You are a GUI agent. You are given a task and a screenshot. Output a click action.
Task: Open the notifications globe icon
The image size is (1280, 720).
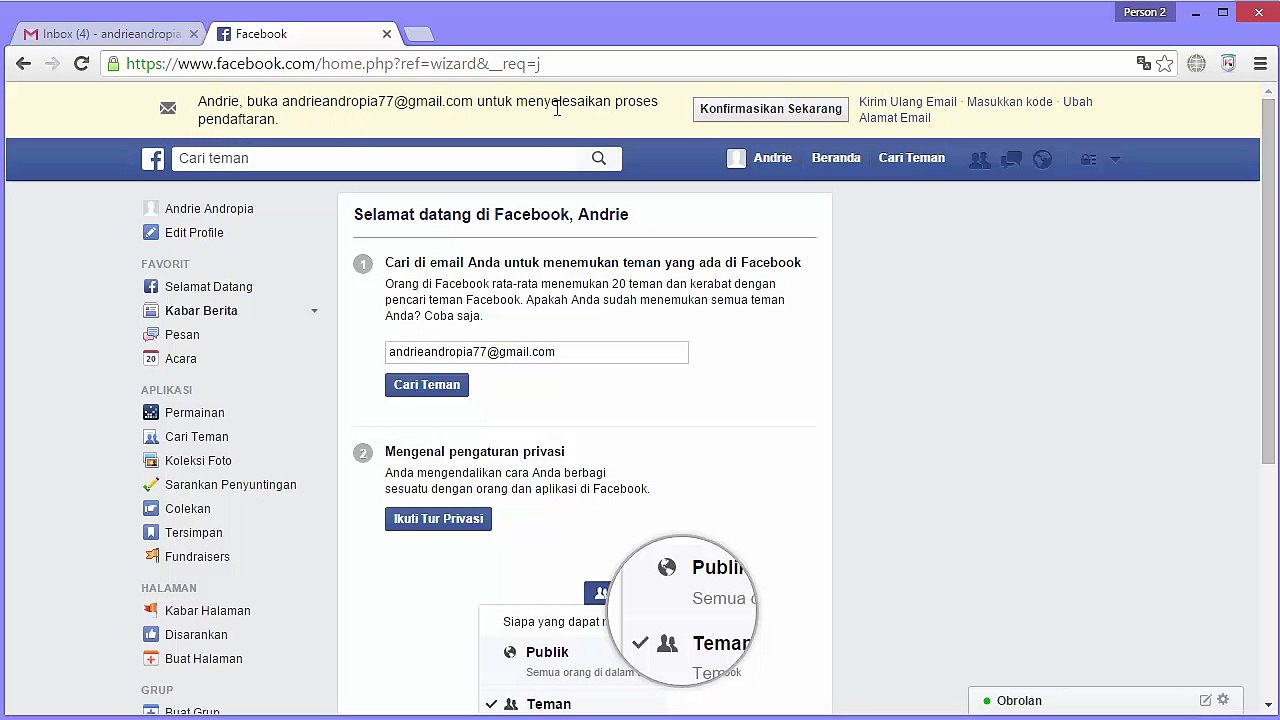pyautogui.click(x=1043, y=159)
